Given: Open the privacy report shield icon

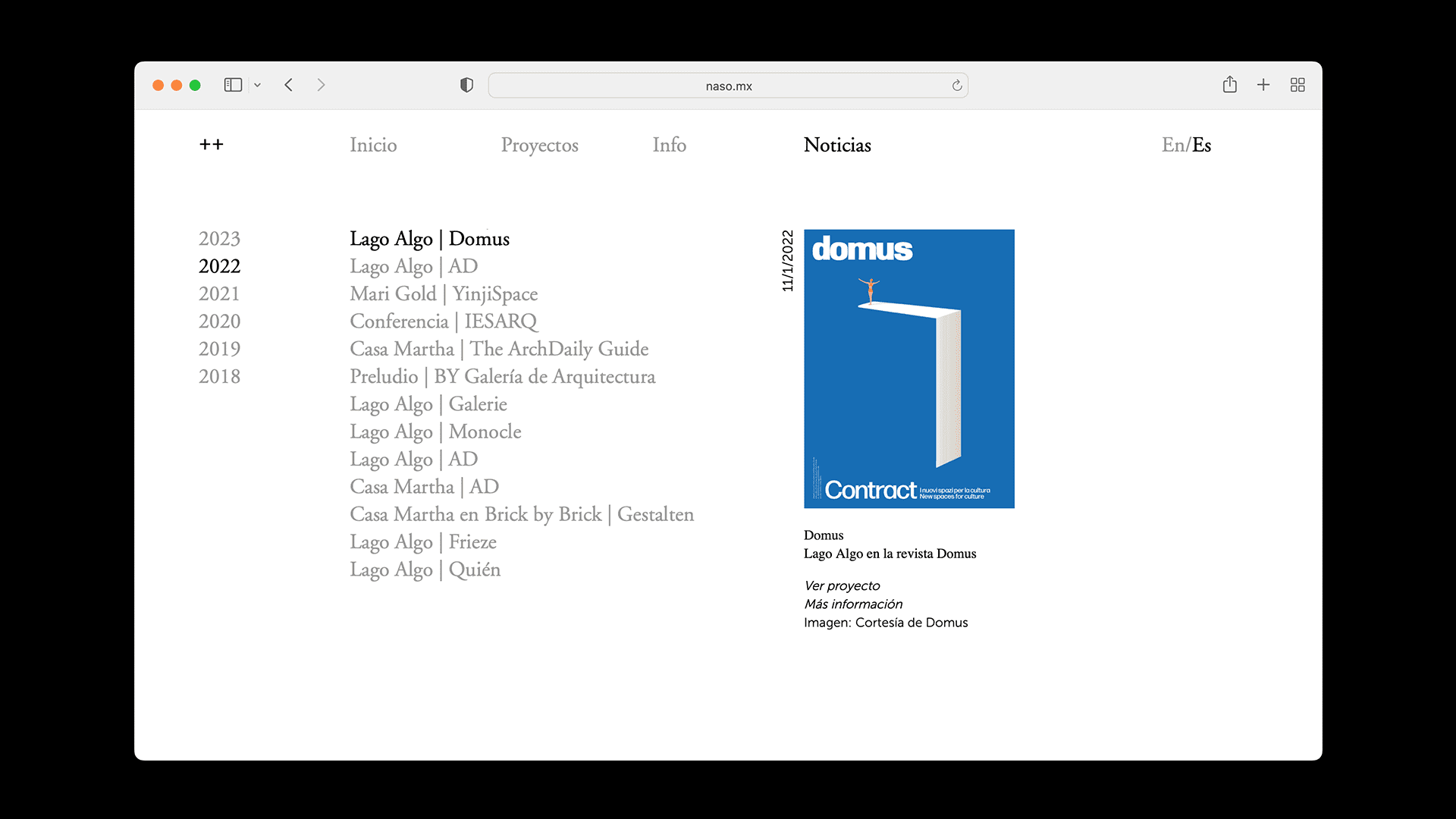Looking at the screenshot, I should click(467, 85).
